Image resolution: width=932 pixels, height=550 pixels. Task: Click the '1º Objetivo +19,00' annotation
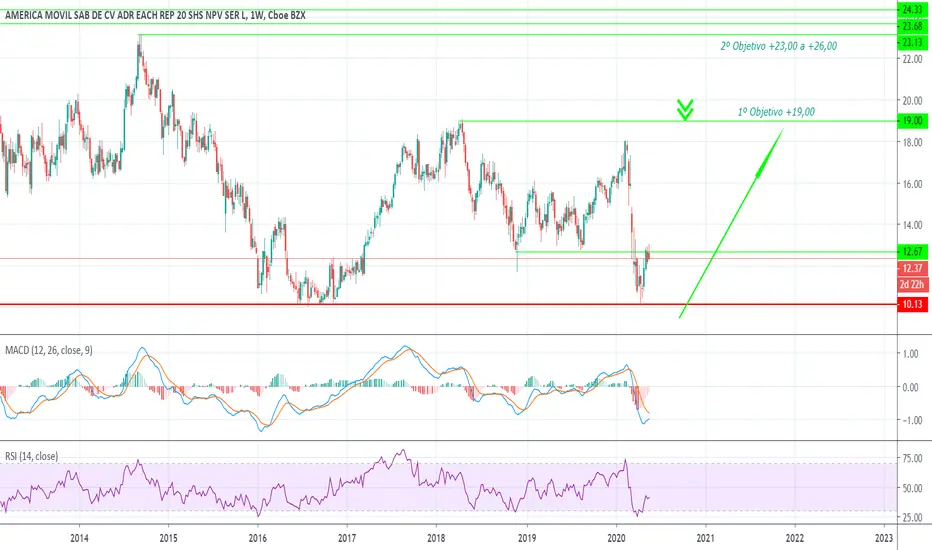click(776, 112)
